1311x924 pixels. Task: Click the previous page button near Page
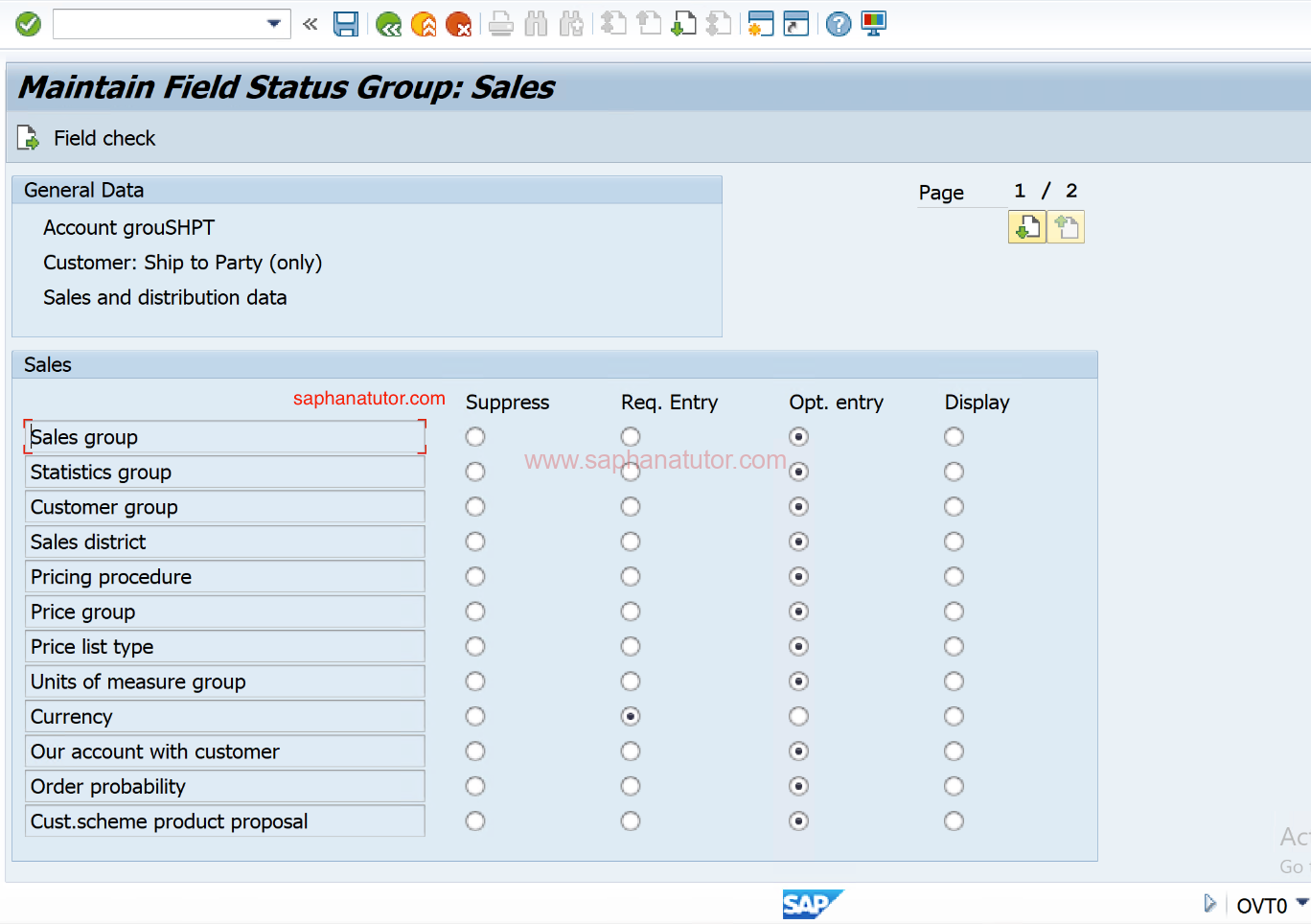[x=1066, y=227]
